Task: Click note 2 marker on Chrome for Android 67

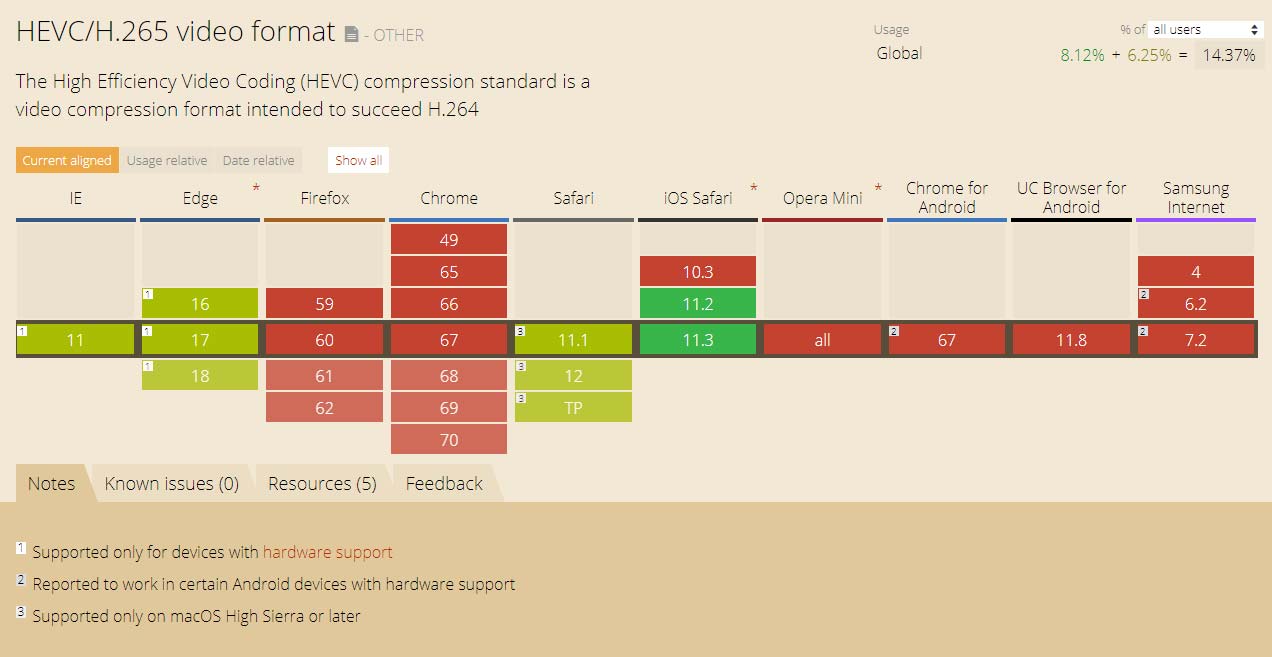Action: pyautogui.click(x=894, y=330)
